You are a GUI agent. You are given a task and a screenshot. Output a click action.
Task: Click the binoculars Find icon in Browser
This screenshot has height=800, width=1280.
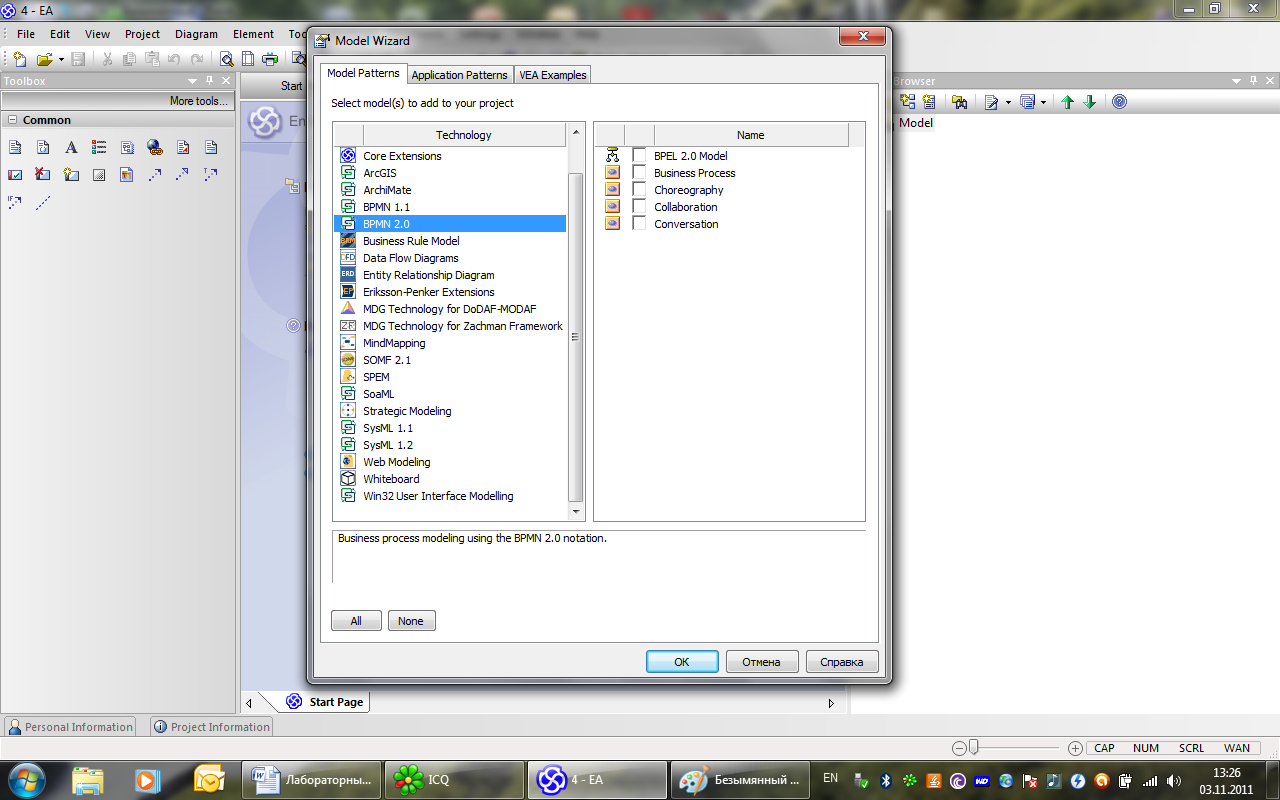click(960, 102)
